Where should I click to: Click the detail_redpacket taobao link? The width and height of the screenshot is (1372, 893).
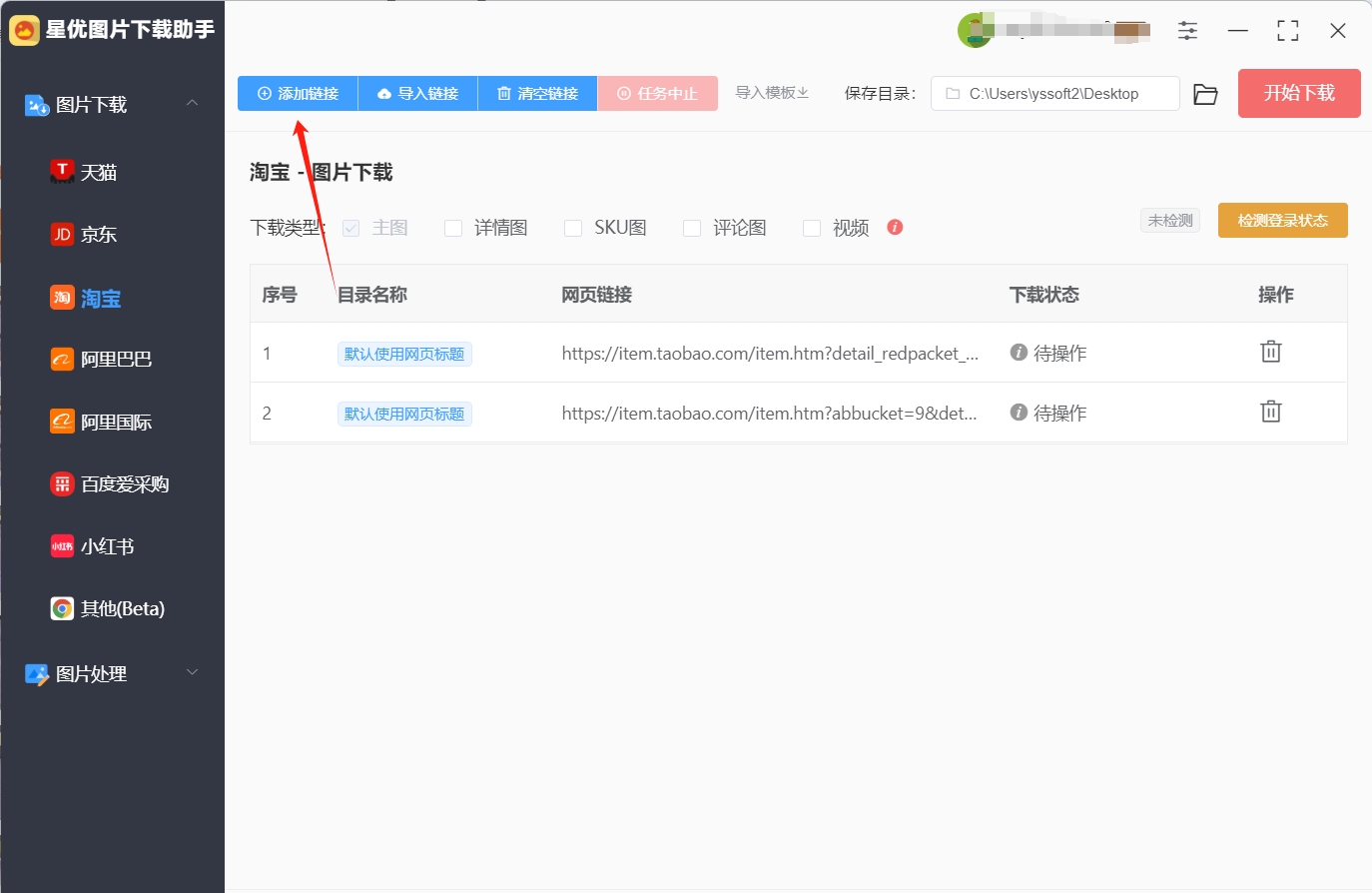click(770, 353)
